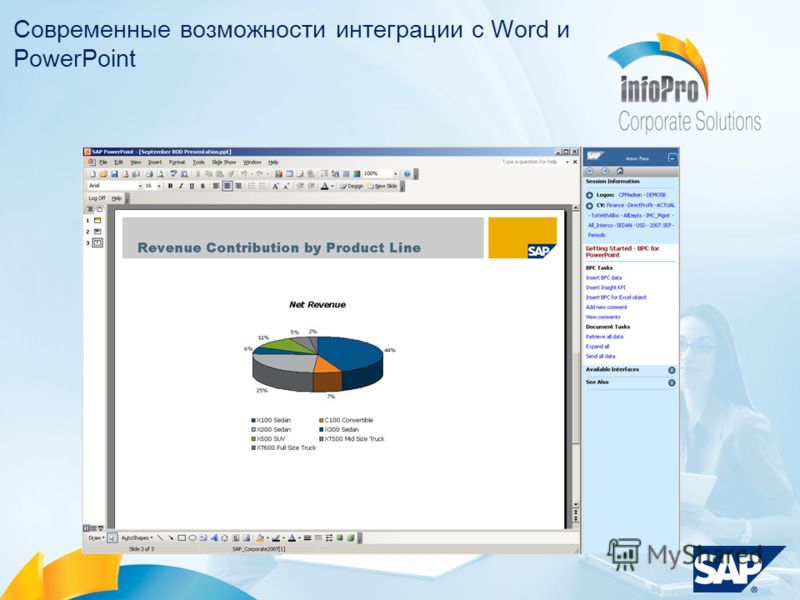800x600 pixels.
Task: Toggle Underline formatting
Action: (x=192, y=186)
